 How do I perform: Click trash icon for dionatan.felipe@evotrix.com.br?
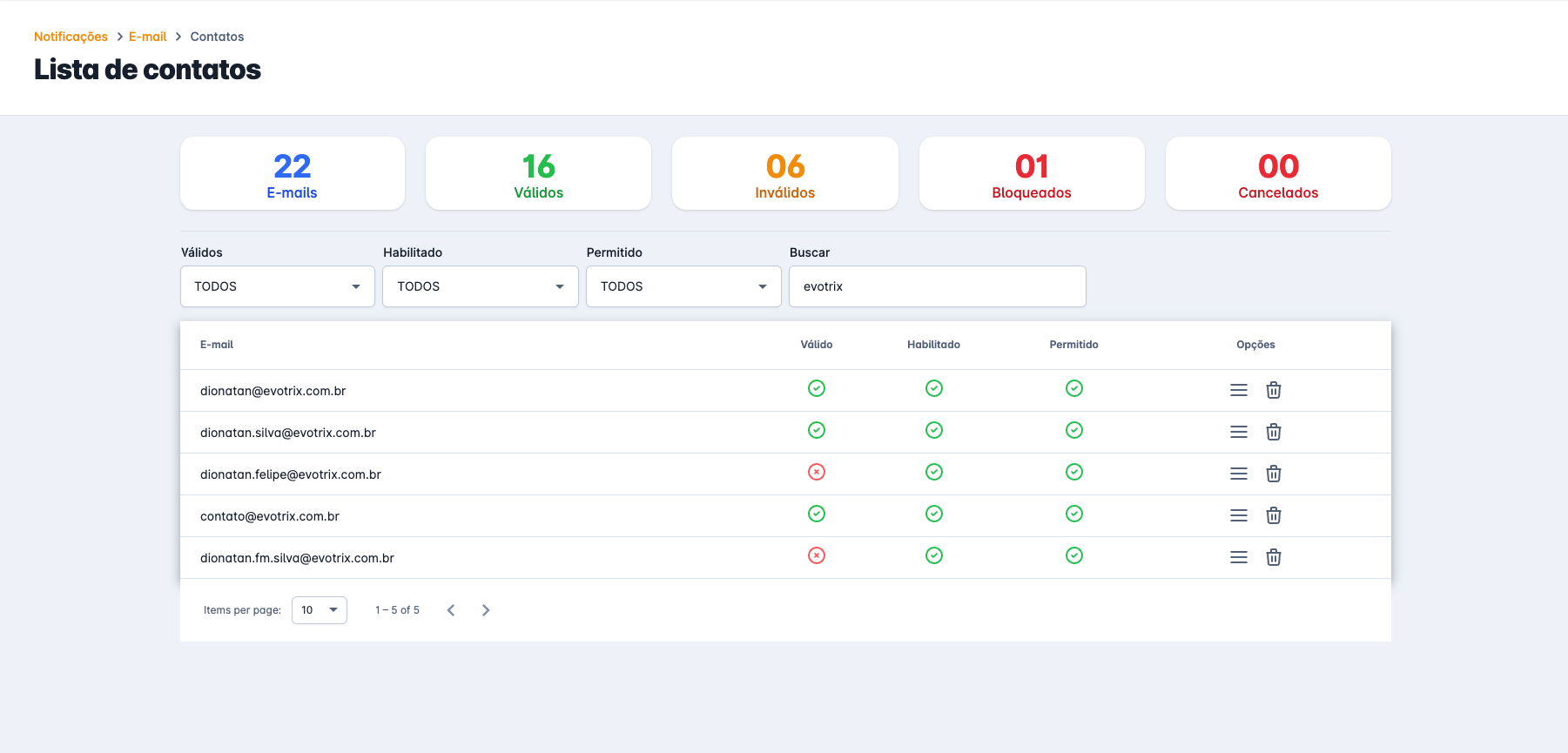(1273, 474)
